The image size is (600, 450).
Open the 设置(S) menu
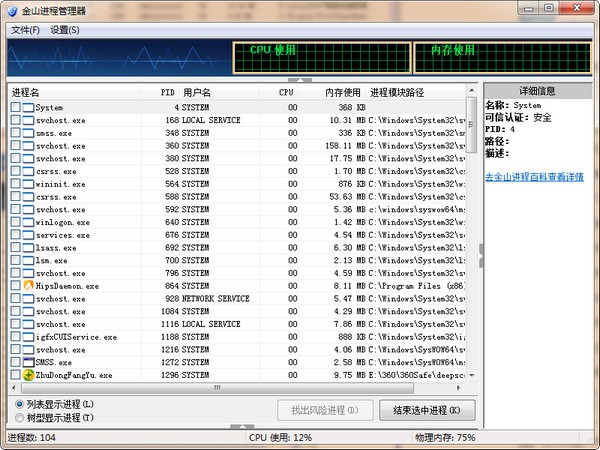[x=65, y=30]
